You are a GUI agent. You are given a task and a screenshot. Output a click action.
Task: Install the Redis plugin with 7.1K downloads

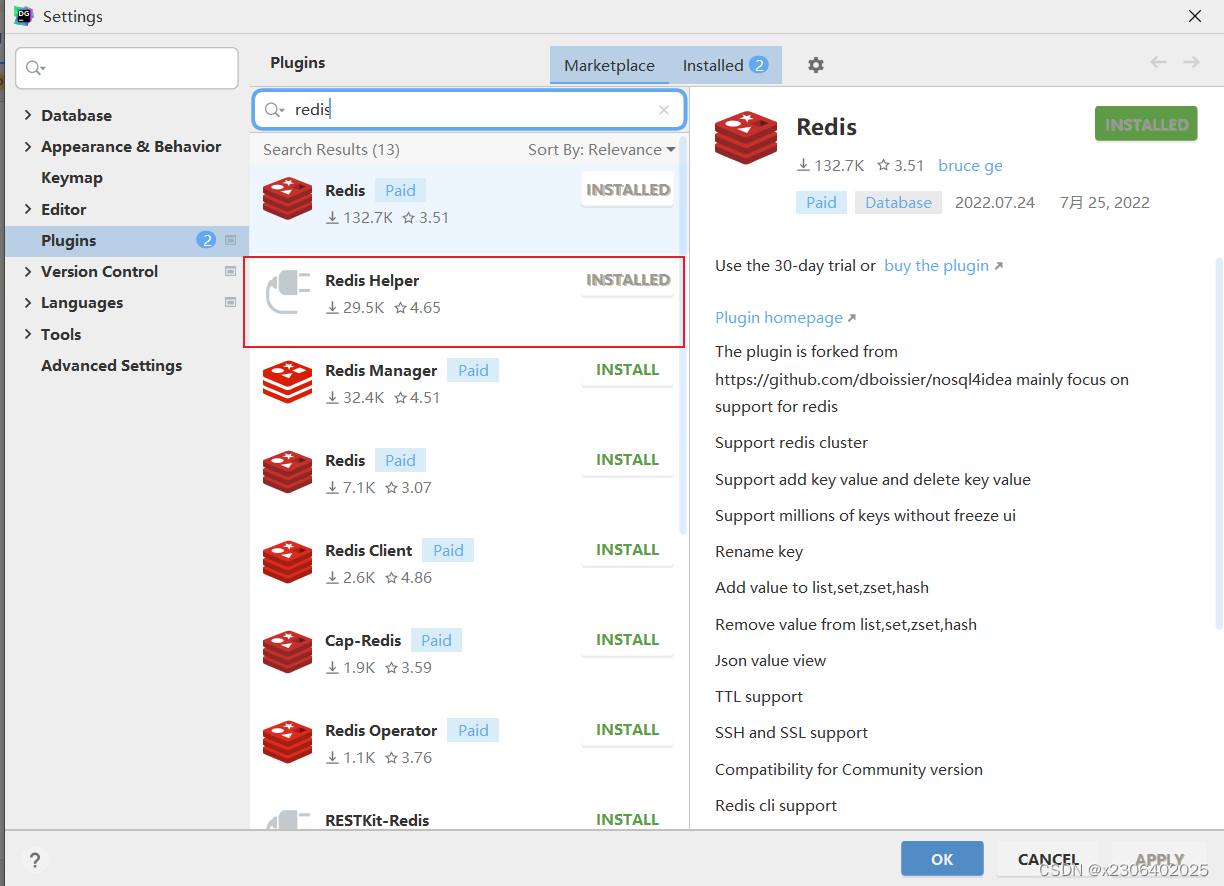click(627, 460)
